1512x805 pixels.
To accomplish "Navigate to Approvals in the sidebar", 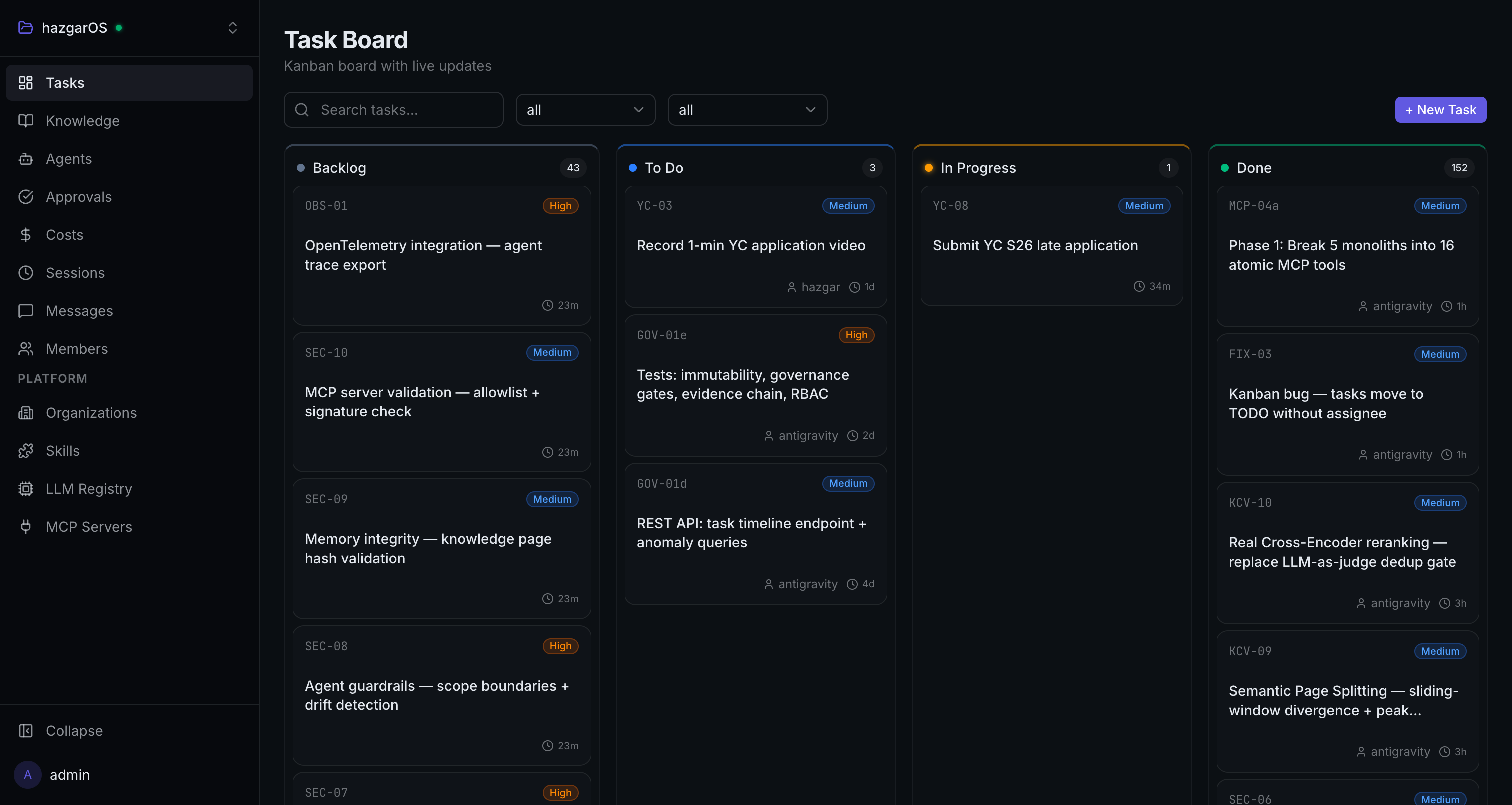I will point(129,196).
